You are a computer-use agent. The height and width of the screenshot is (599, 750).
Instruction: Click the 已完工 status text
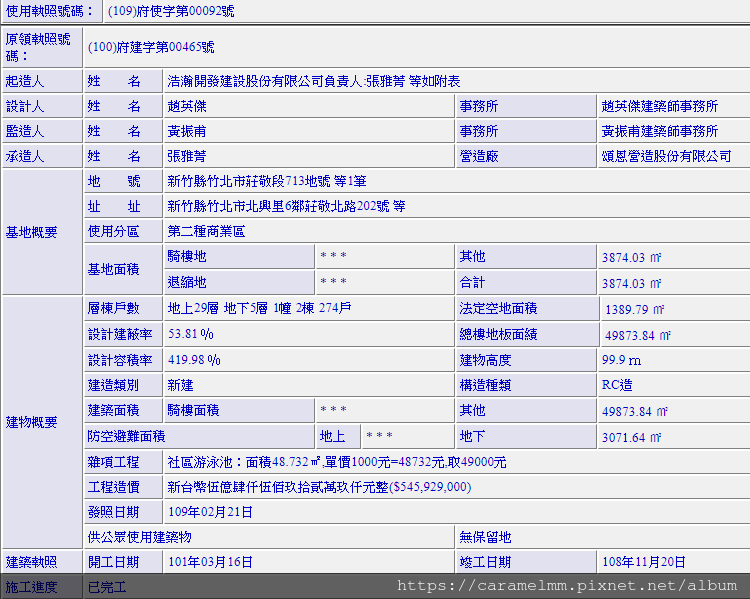(x=107, y=587)
